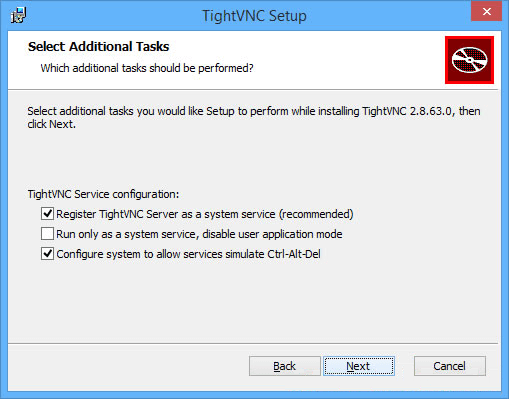Screen dimensions: 509x399
Task: Click the '(recommended)' text
Action: pyautogui.click(x=316, y=214)
